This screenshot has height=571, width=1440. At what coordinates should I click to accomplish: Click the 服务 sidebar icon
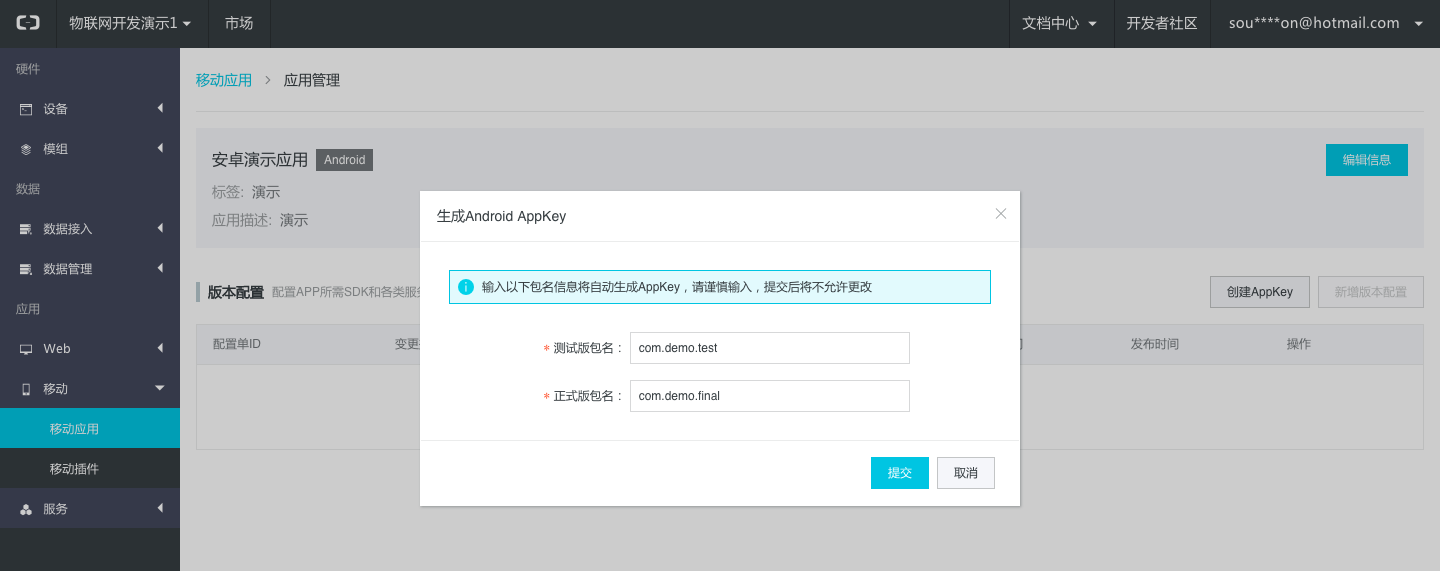tap(26, 509)
